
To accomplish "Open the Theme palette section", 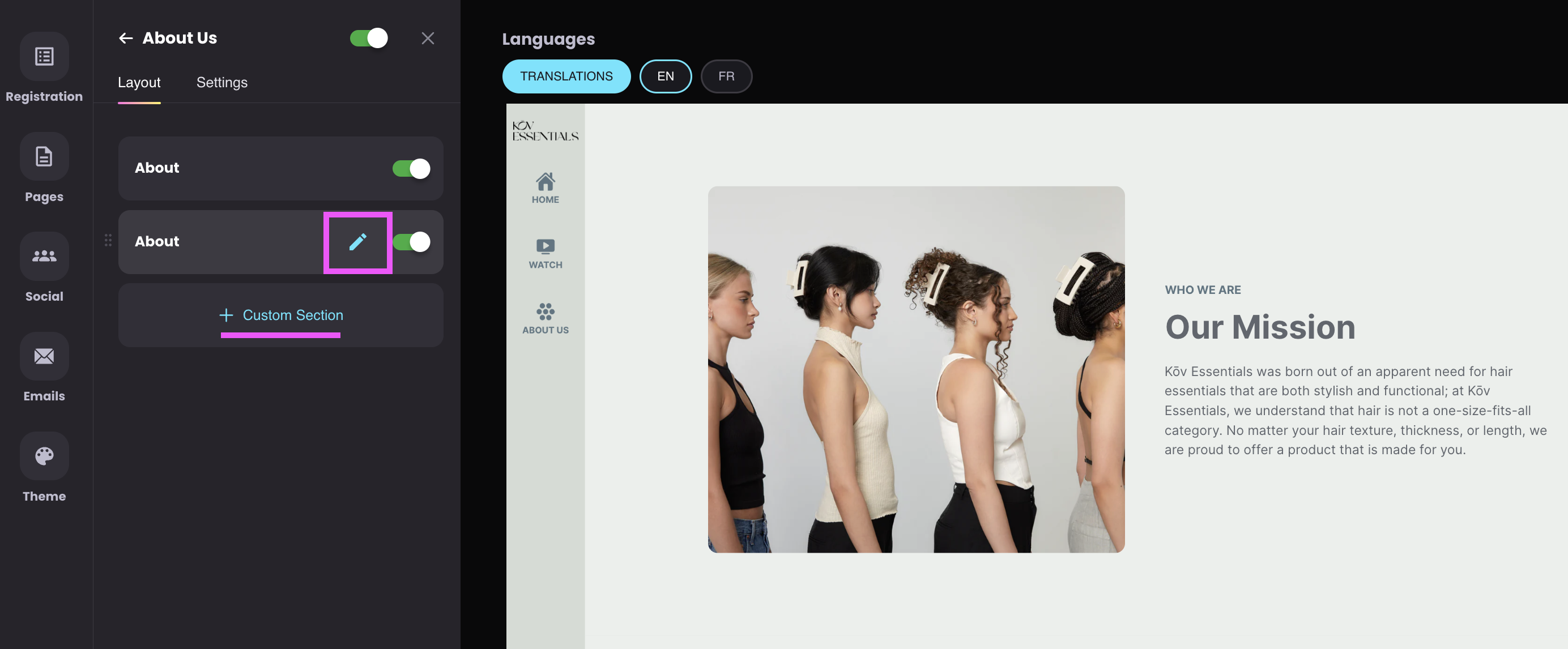I will [x=44, y=468].
